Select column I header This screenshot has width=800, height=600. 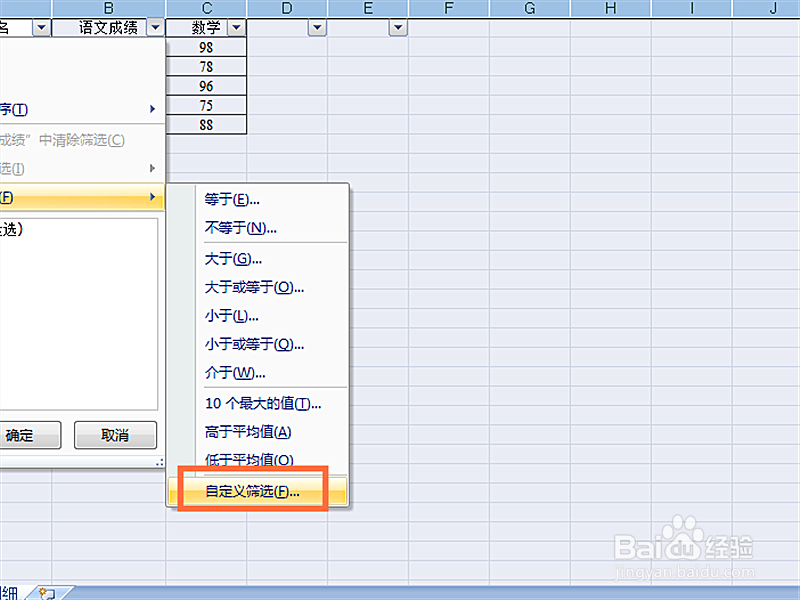pyautogui.click(x=692, y=8)
